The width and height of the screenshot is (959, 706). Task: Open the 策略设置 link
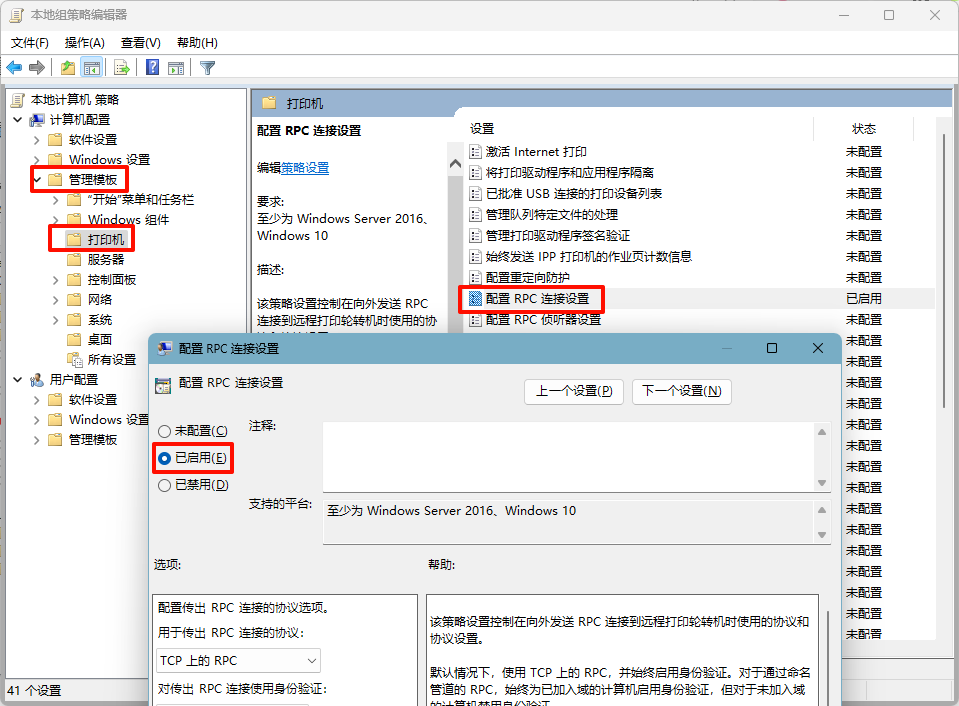[305, 168]
